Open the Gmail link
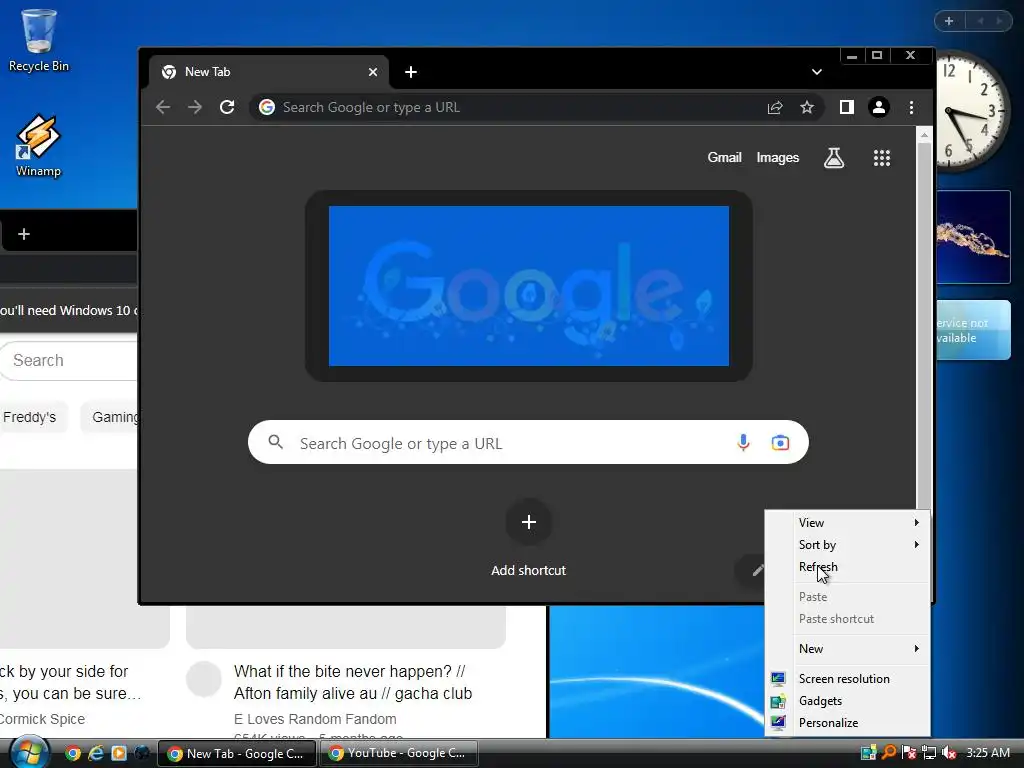The height and width of the screenshot is (768, 1024). point(724,157)
